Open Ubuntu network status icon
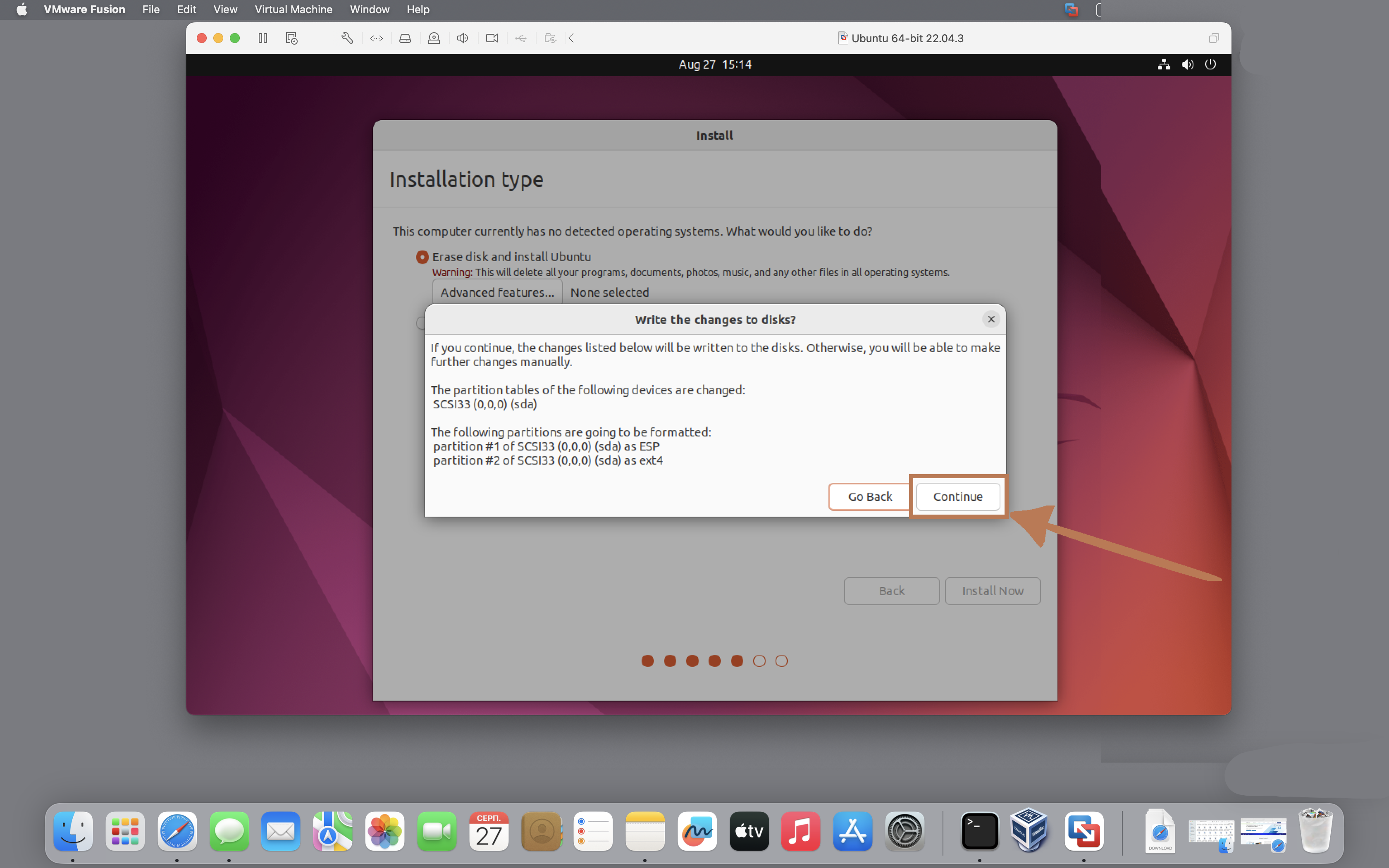The image size is (1389, 868). [x=1164, y=64]
